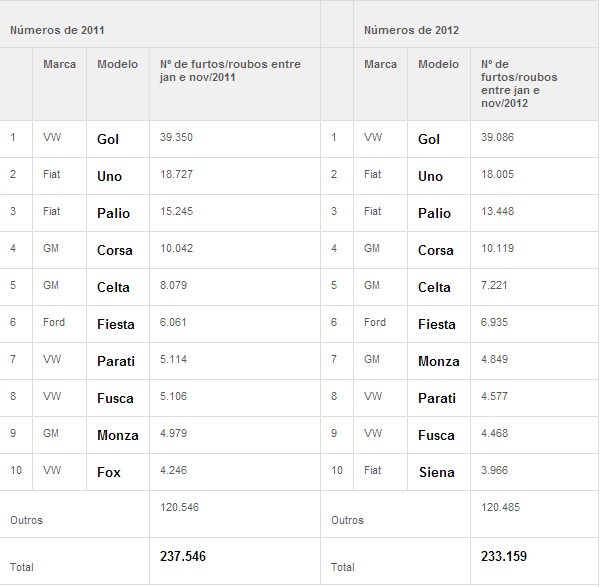Click the 2012 Palio value 13.448
Viewport: 600px width, 587px height.
point(497,212)
